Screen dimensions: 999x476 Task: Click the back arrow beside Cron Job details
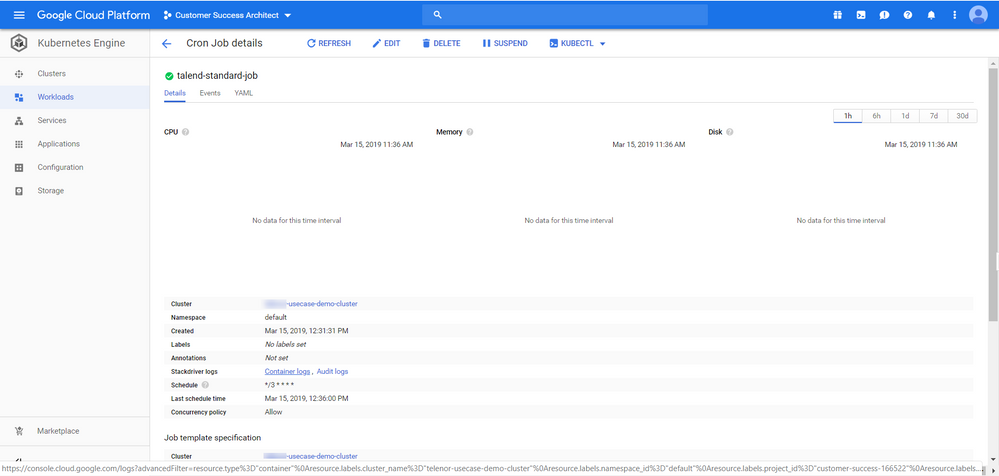(x=167, y=44)
